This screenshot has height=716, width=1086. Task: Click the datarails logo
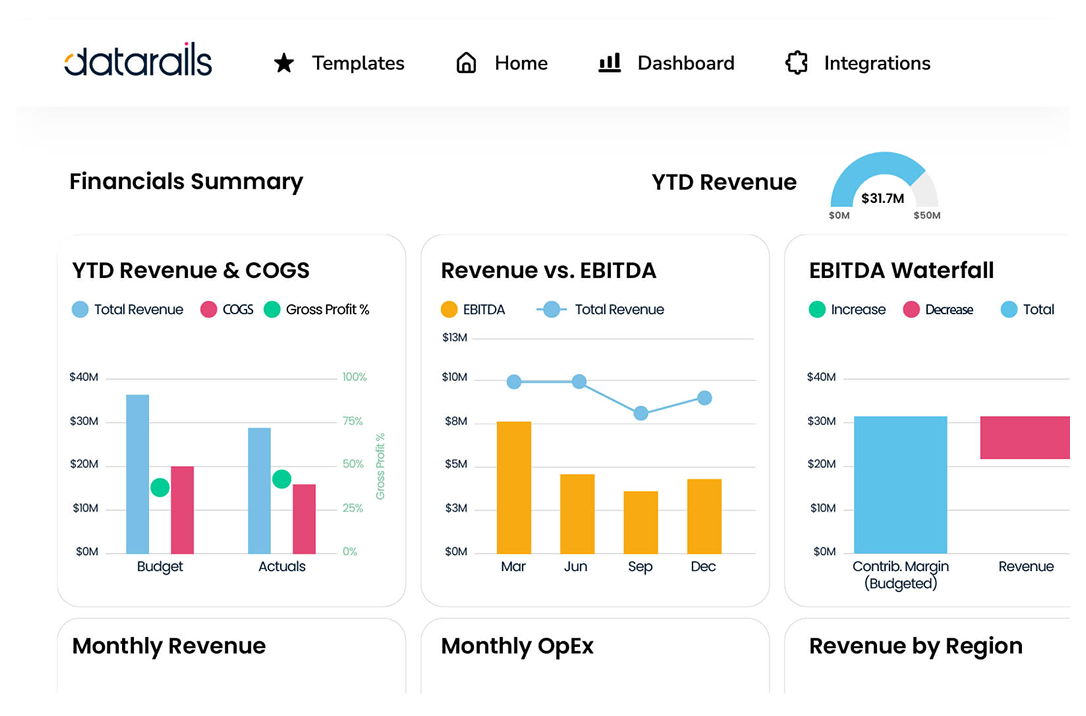(x=138, y=62)
